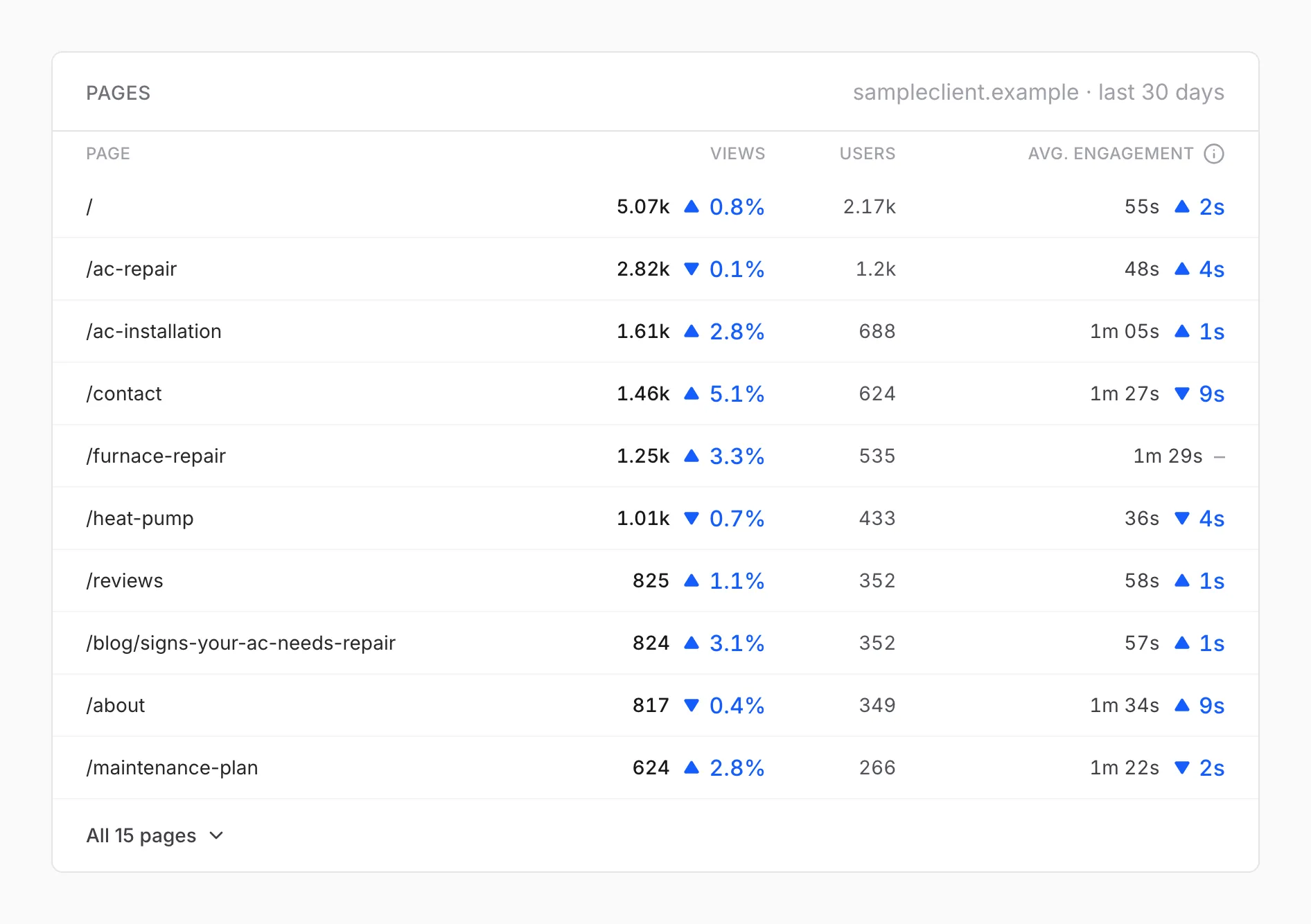Viewport: 1311px width, 924px height.
Task: Select the /heat-pump page path
Action: click(x=140, y=518)
